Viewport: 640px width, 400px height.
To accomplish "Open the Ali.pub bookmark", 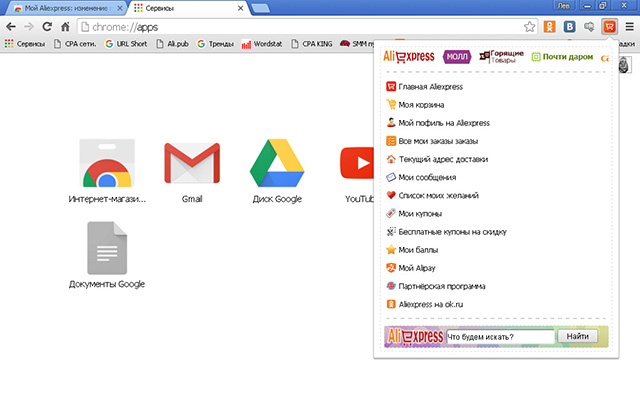I will (x=172, y=44).
